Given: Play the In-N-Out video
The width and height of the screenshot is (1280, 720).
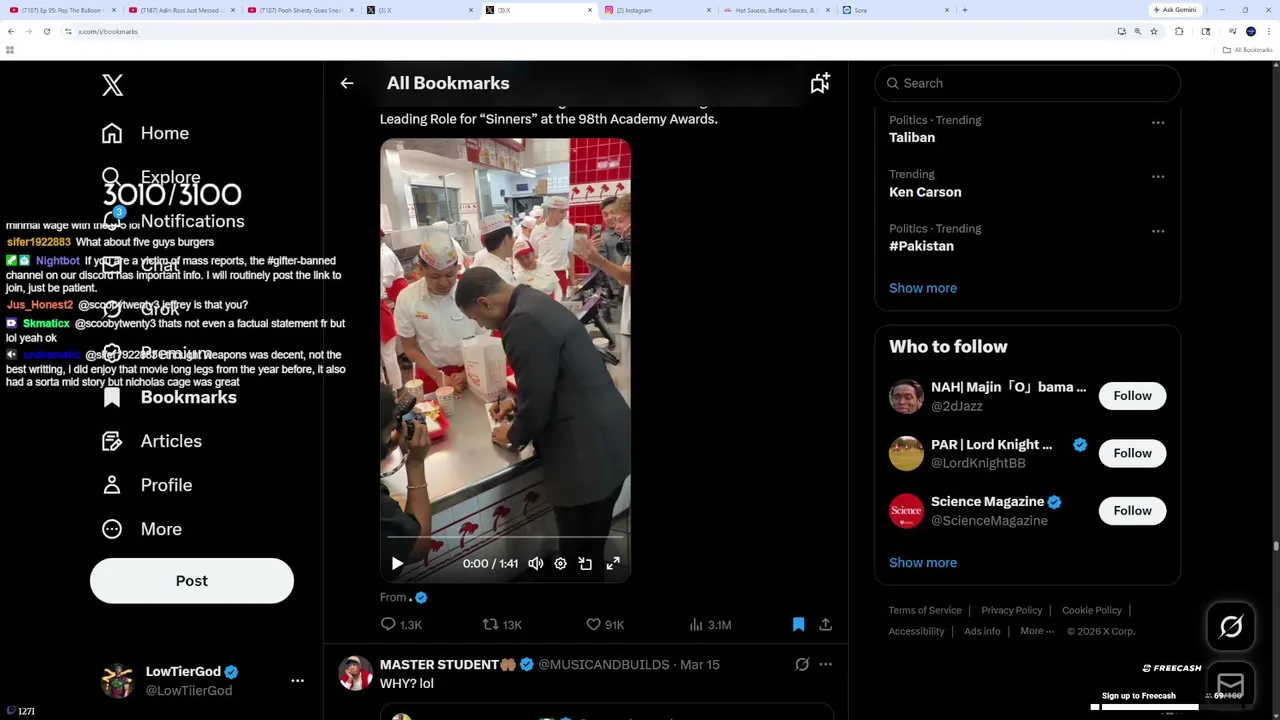Looking at the screenshot, I should click(397, 564).
